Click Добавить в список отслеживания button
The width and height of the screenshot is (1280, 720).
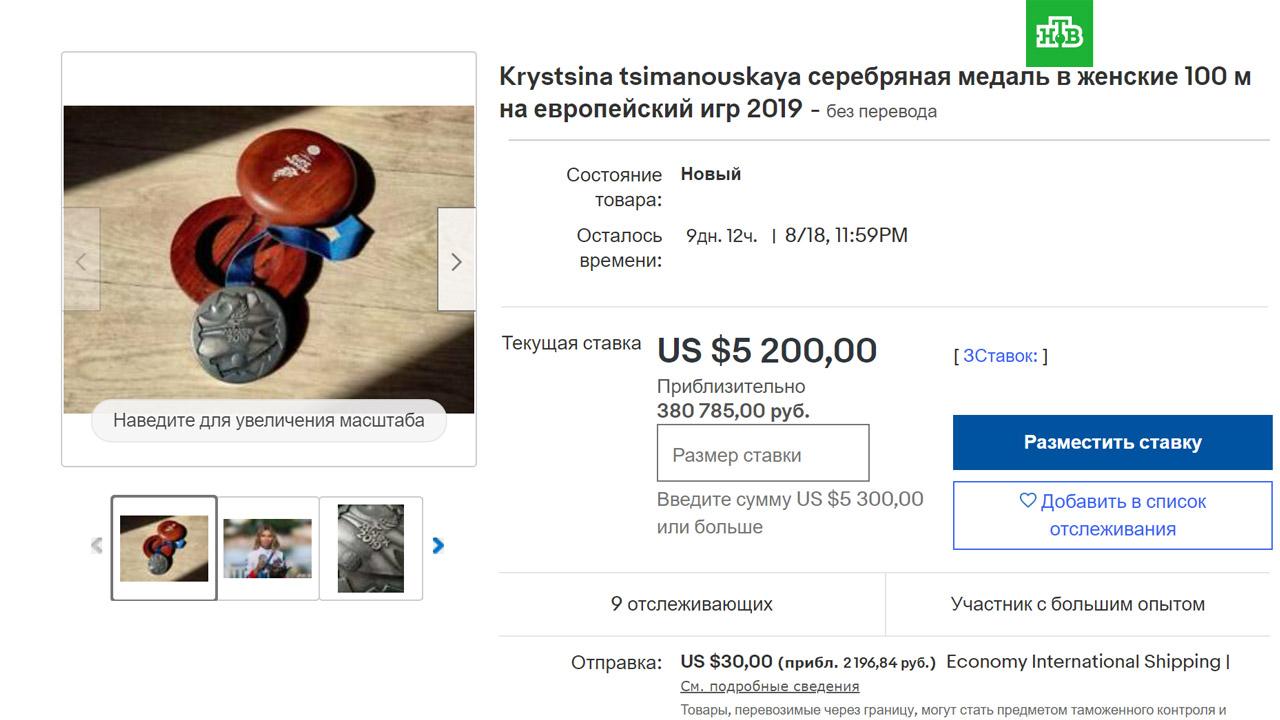pyautogui.click(x=1112, y=515)
